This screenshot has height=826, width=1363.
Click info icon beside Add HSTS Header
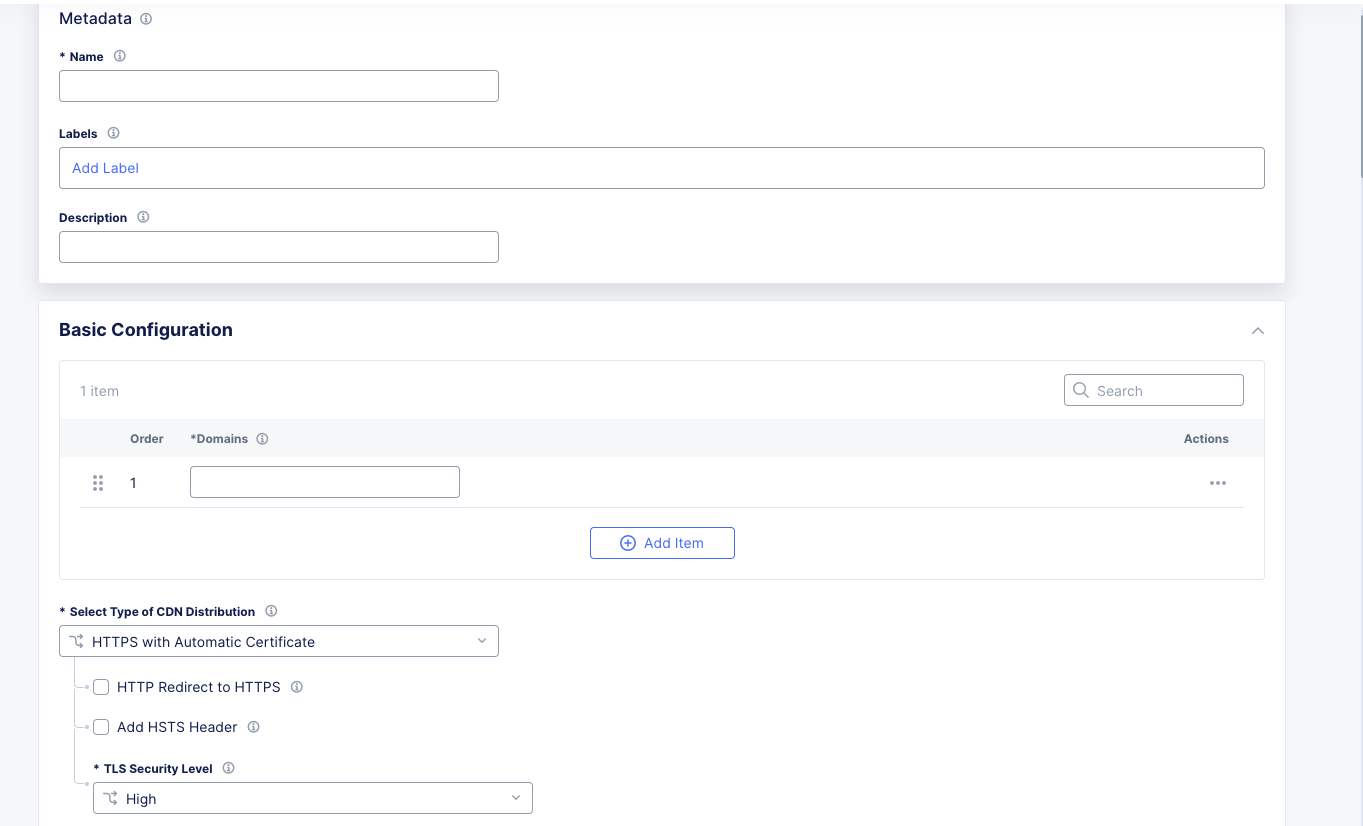[253, 727]
